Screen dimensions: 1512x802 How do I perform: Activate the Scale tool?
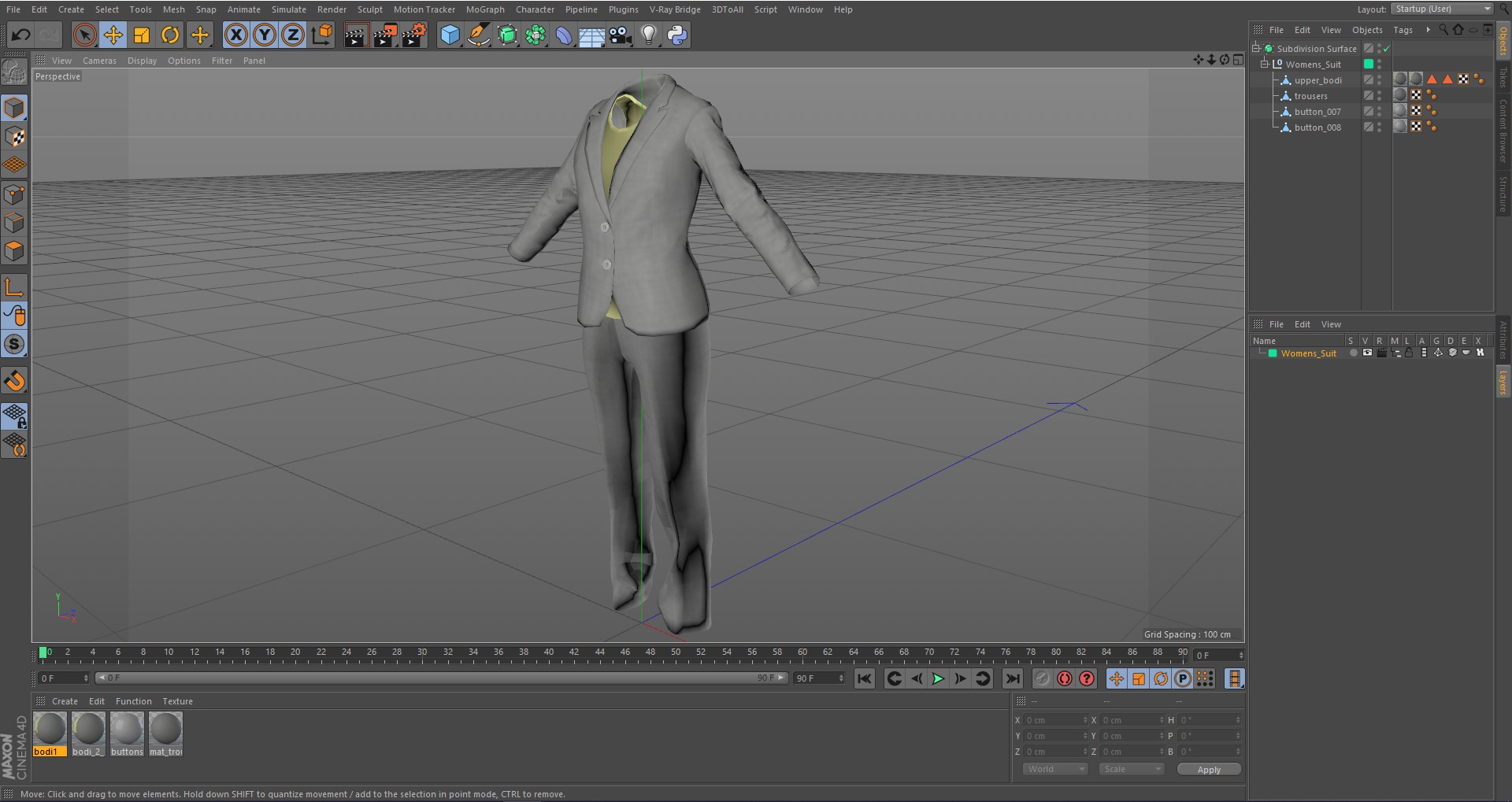click(x=142, y=35)
